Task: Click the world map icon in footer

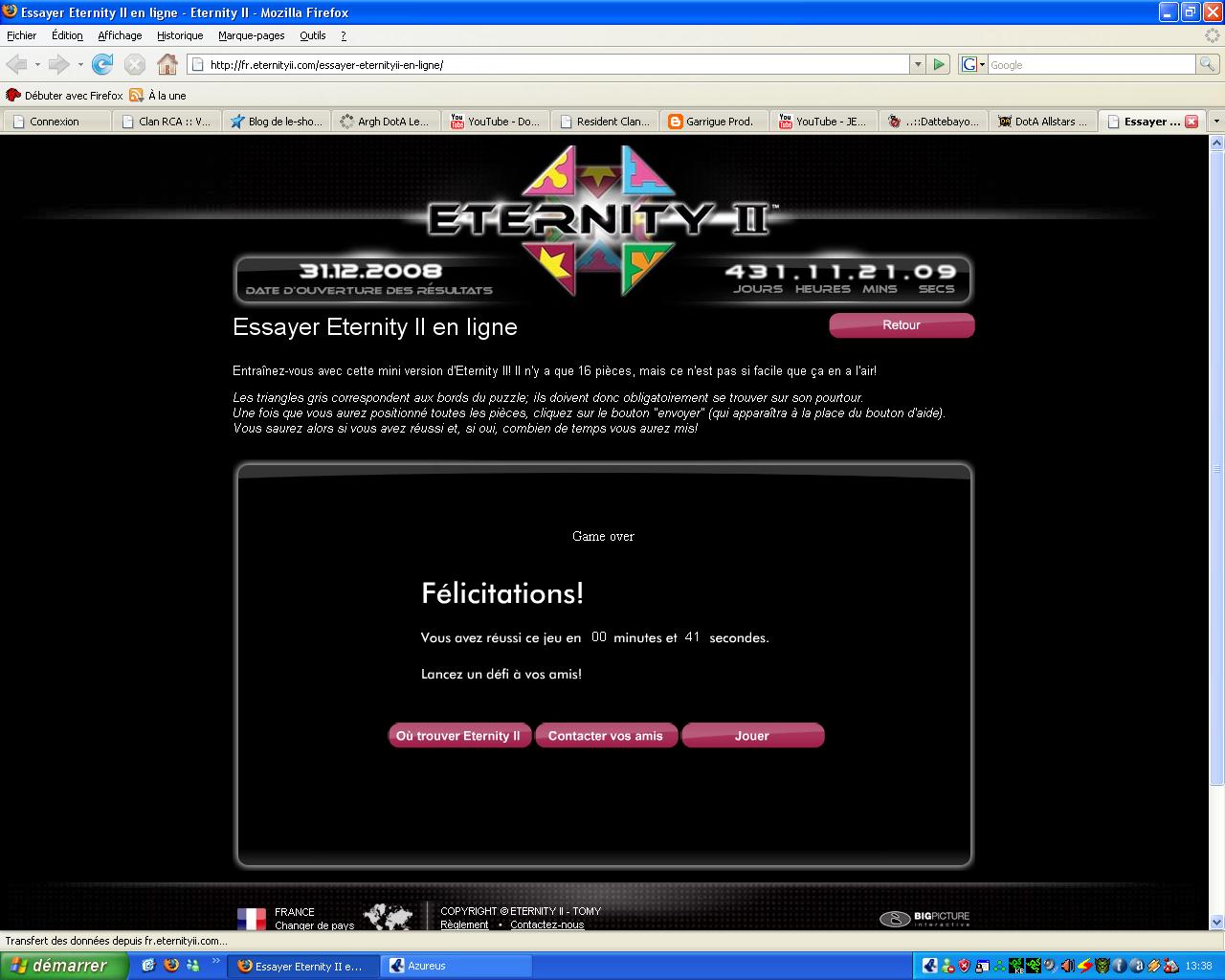Action: [388, 917]
